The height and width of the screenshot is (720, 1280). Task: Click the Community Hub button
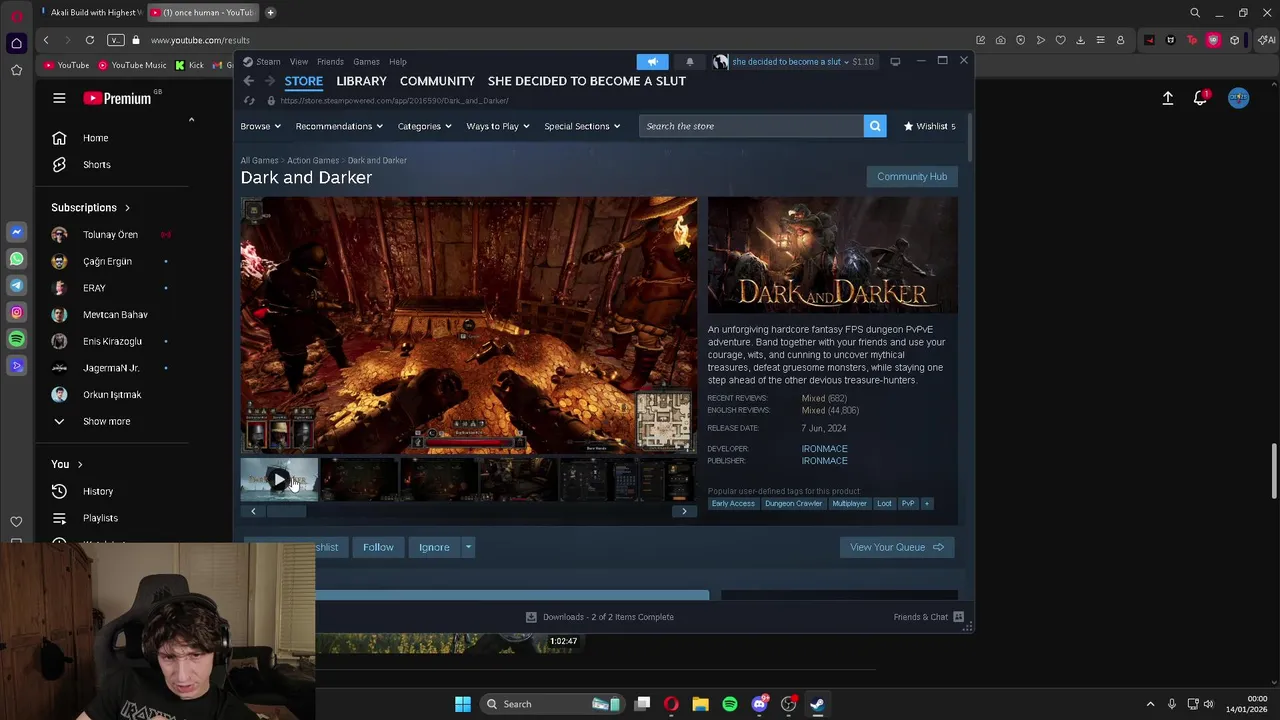(x=912, y=177)
